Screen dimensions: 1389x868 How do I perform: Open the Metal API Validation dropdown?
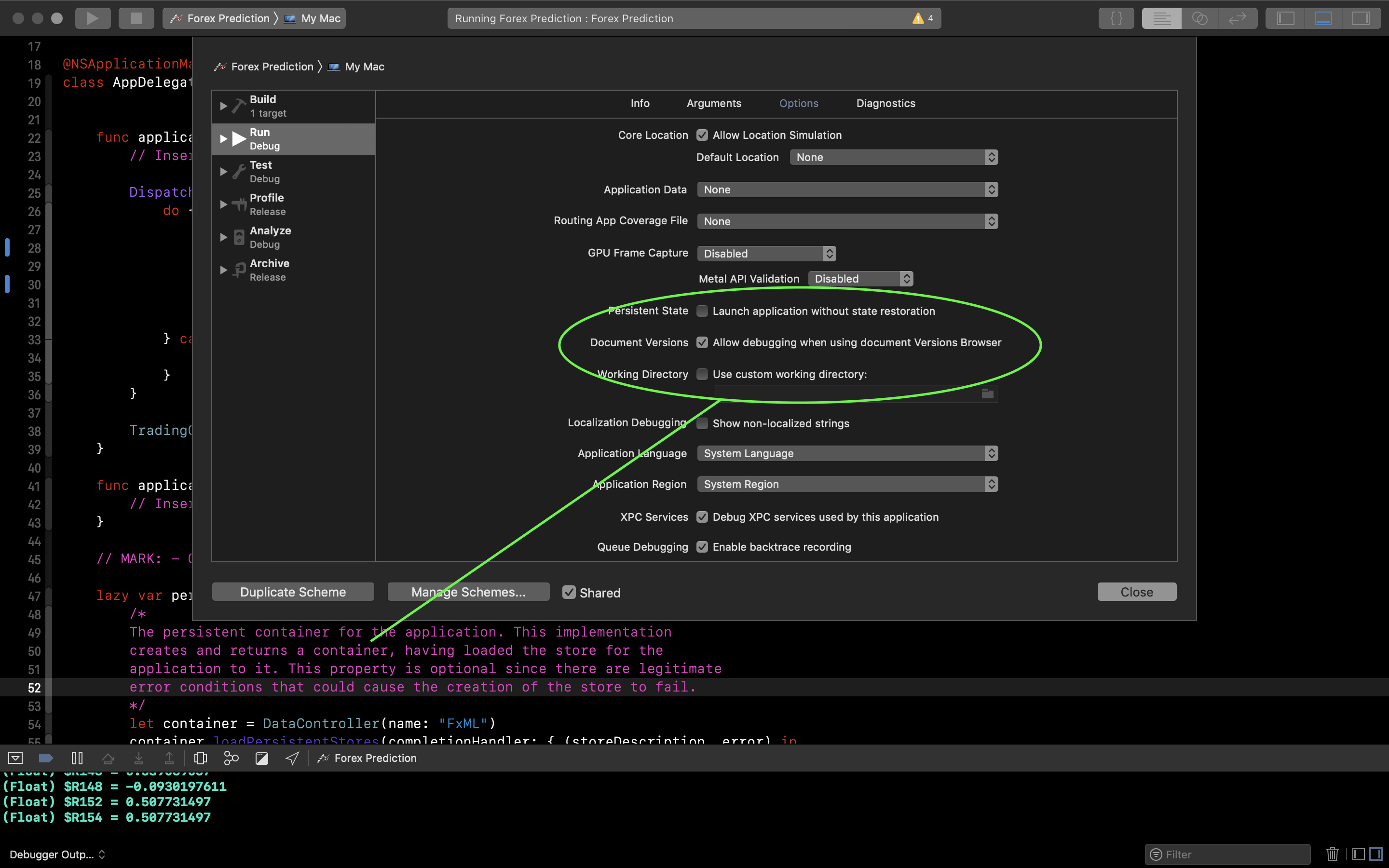[860, 279]
